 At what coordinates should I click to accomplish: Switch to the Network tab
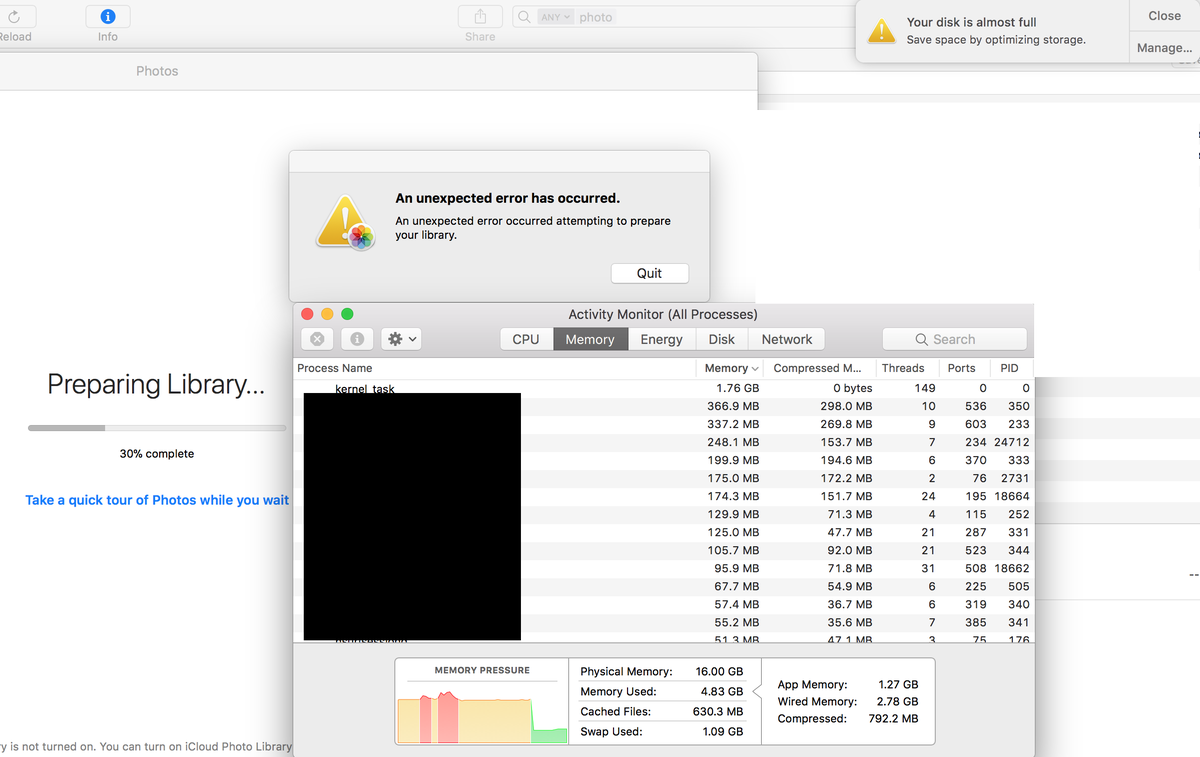click(x=787, y=339)
